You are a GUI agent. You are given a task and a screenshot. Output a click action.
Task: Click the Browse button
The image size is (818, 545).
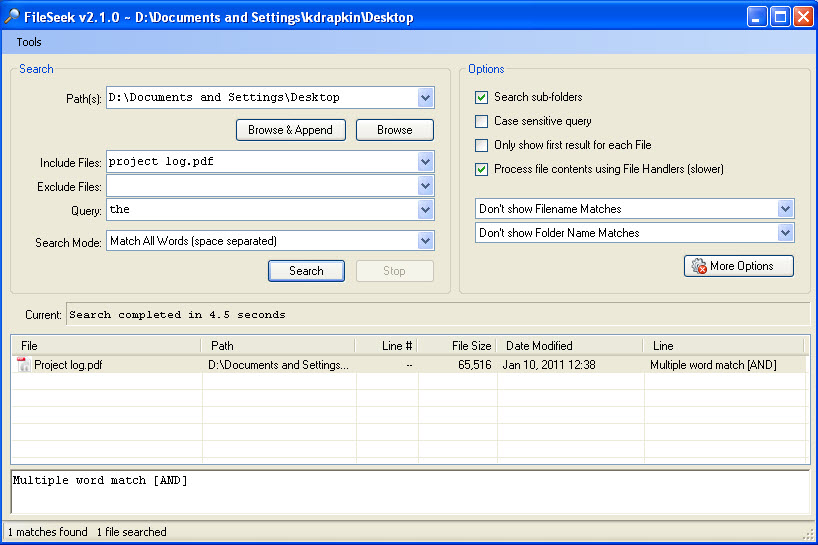(x=394, y=130)
